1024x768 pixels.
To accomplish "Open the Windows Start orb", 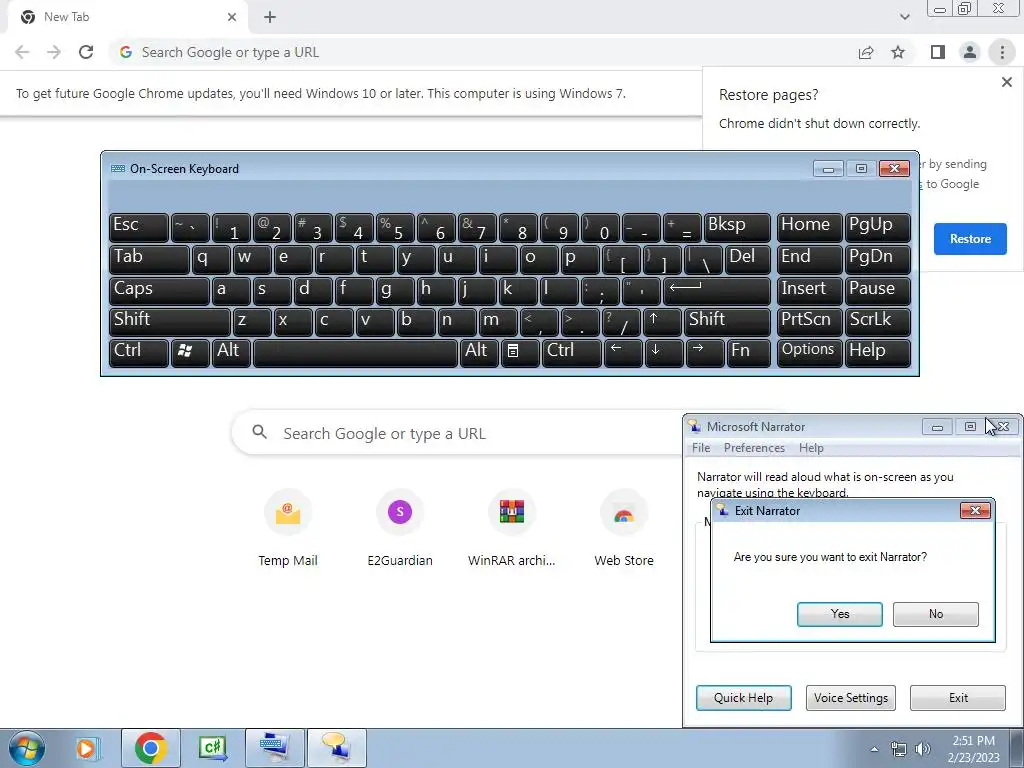I will coord(26,748).
